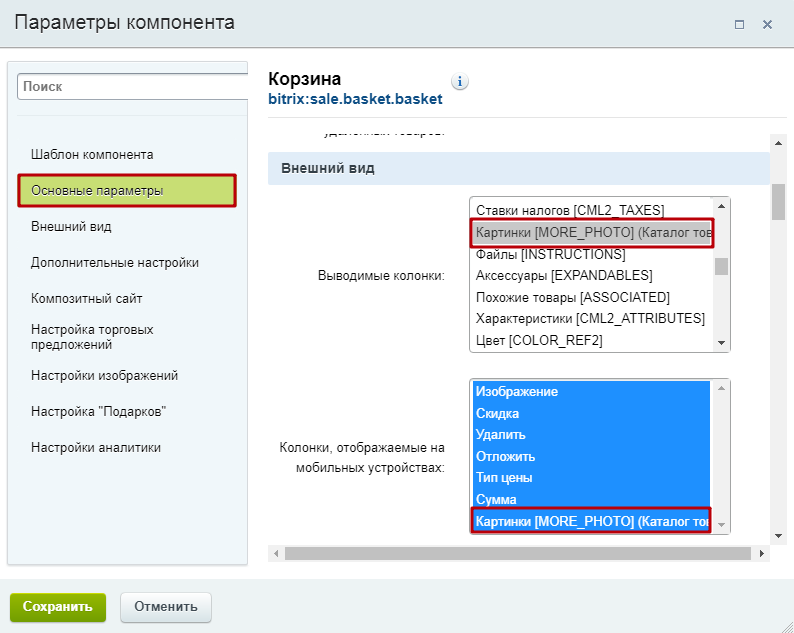
Task: Go to Дополнительные настройки section
Action: (115, 263)
